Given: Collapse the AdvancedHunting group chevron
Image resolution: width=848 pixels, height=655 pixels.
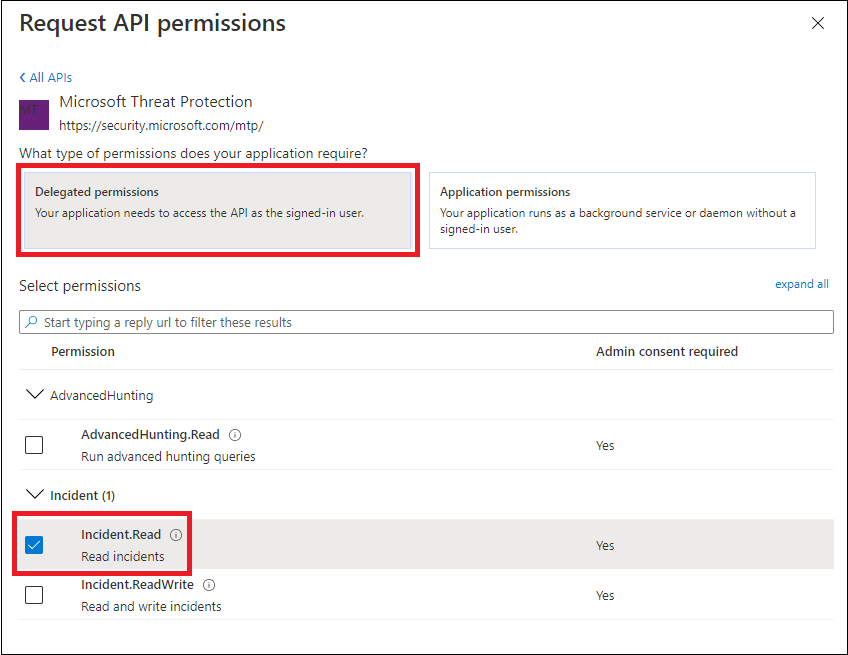Looking at the screenshot, I should (x=35, y=394).
